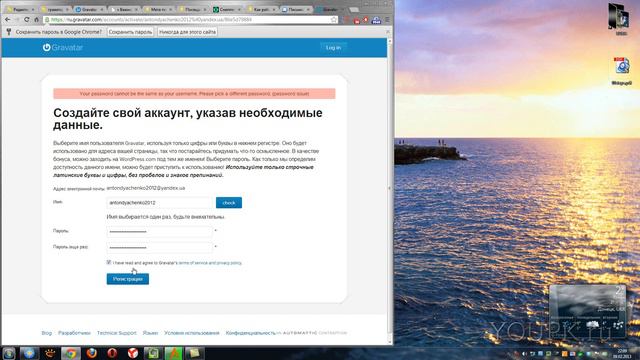
Task: Click the "Пароль еще раз" field
Action: (x=160, y=247)
